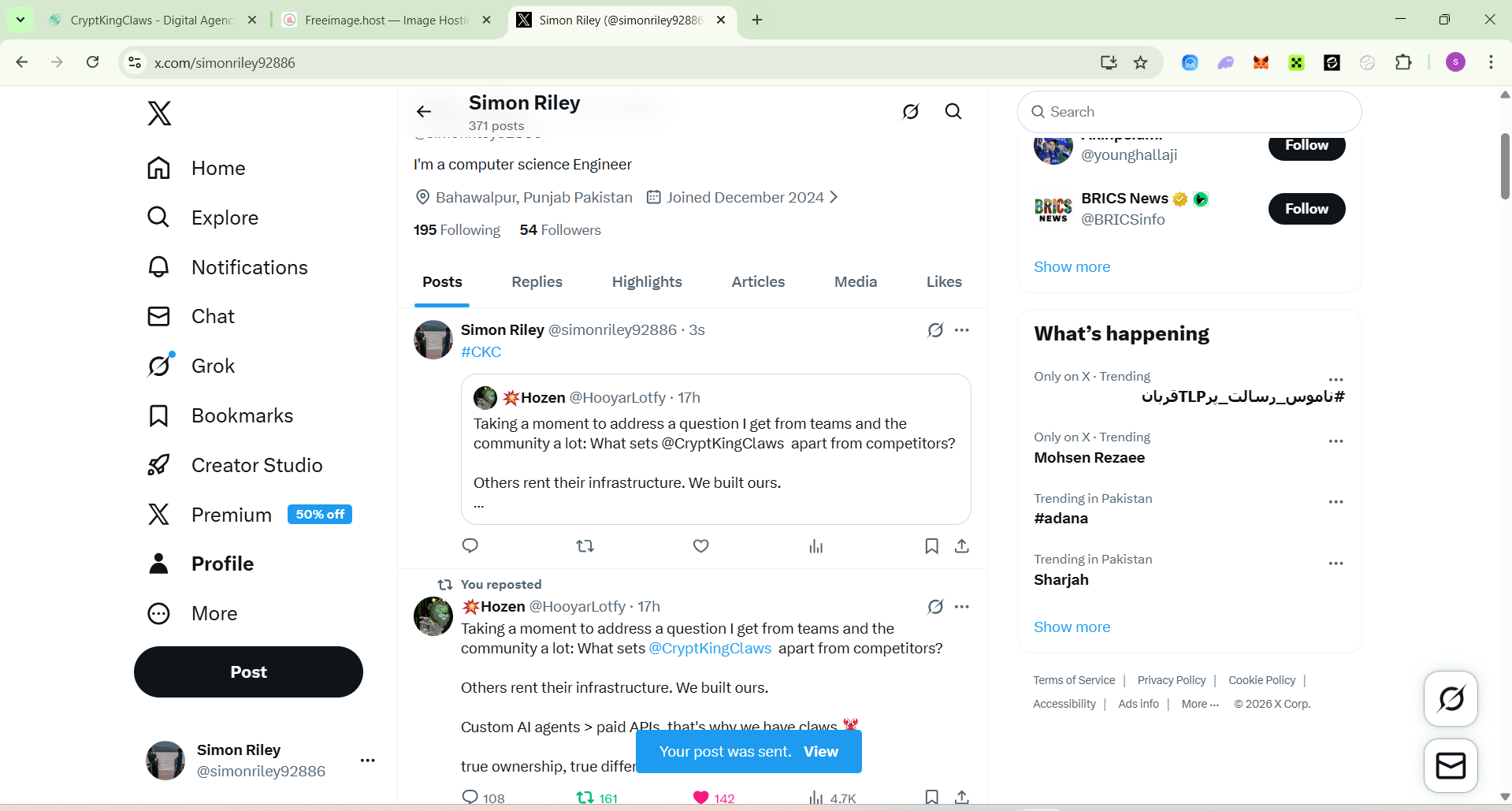This screenshot has height=811, width=1512.
Task: Show more trending topics
Action: point(1072,627)
